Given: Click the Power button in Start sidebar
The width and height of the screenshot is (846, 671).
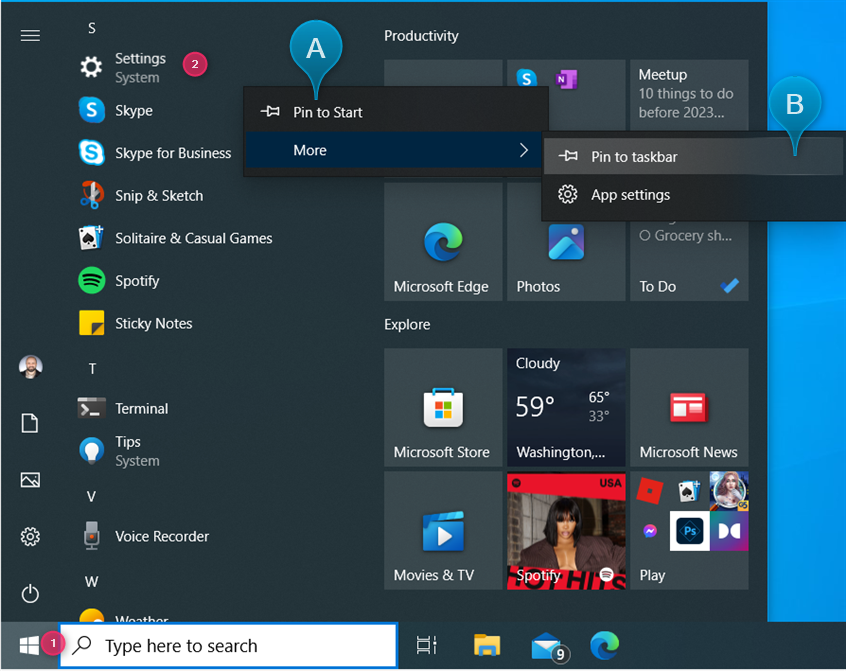Looking at the screenshot, I should point(30,593).
